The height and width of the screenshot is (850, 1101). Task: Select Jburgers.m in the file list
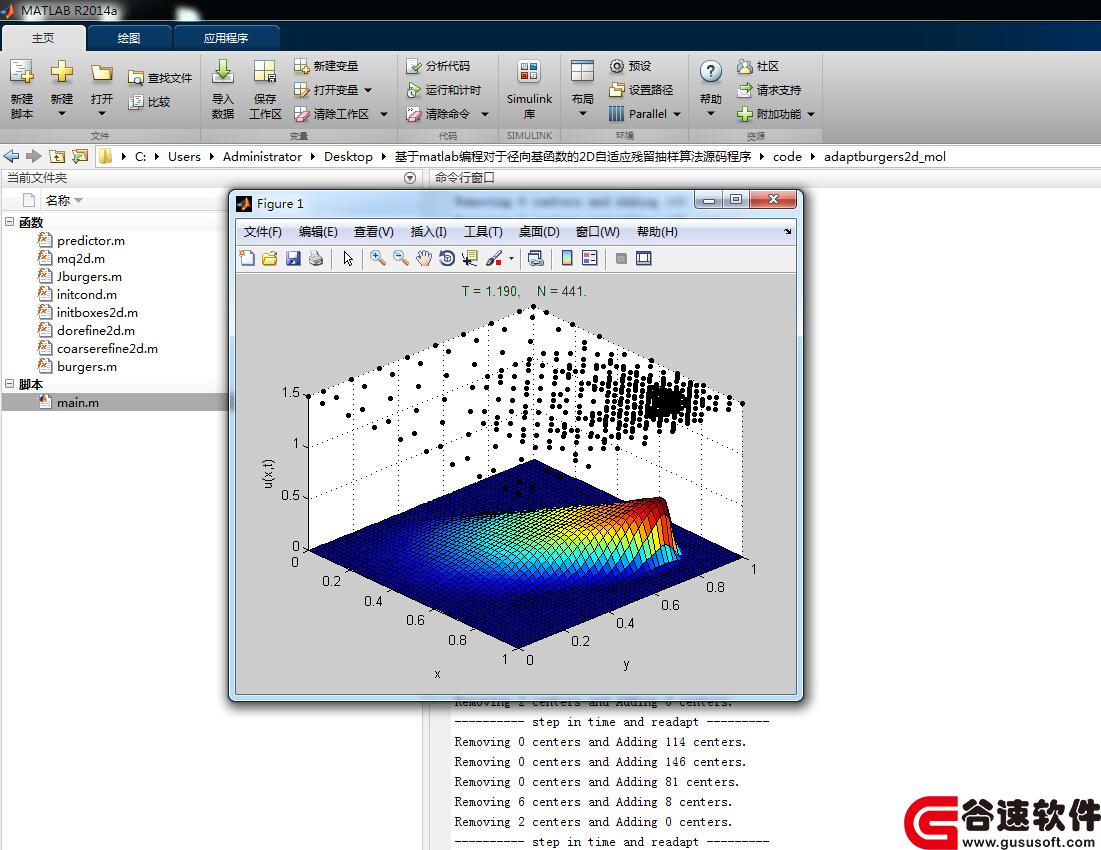tap(89, 277)
